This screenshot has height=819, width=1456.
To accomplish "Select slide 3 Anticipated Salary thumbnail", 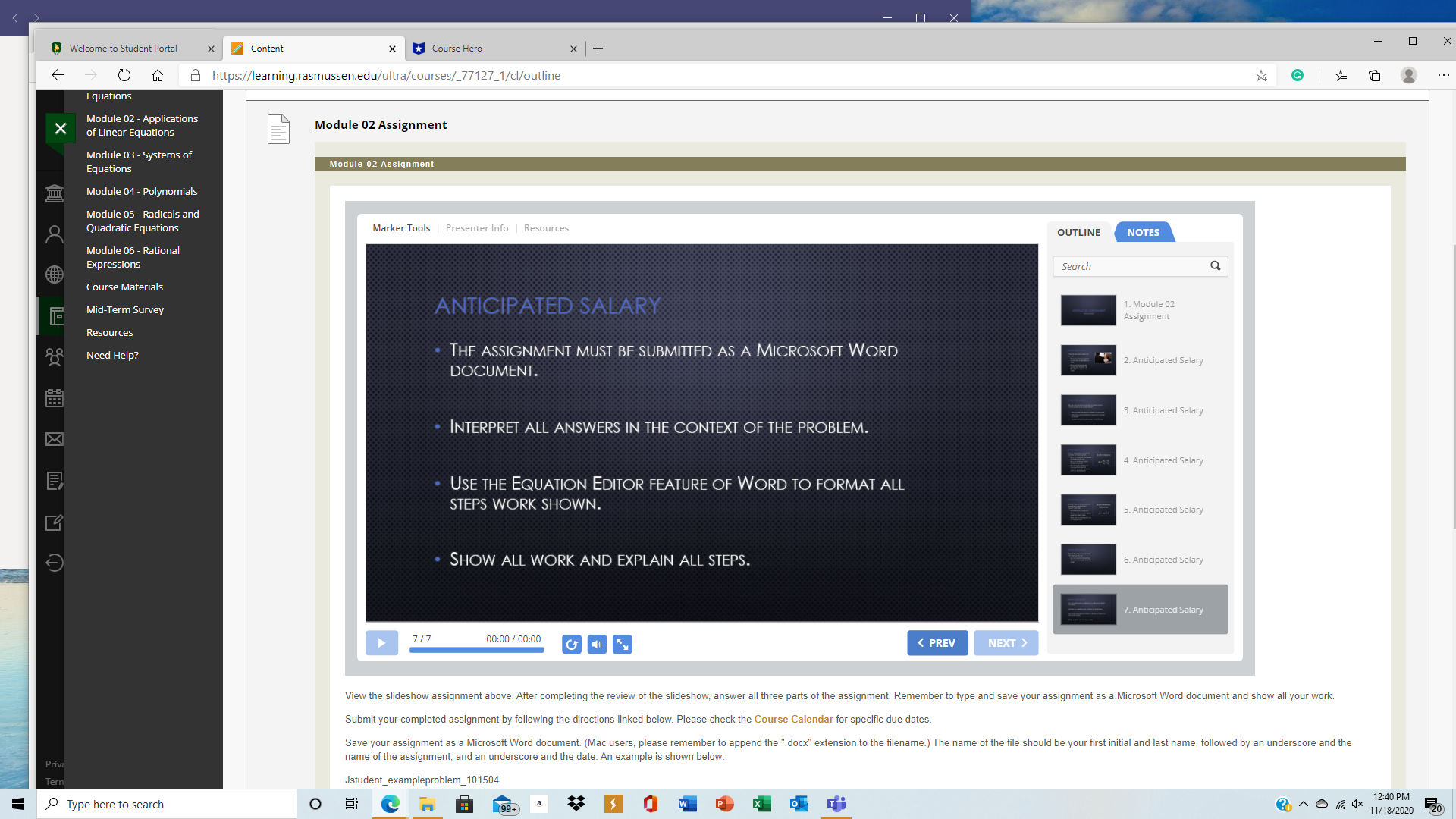I will tap(1087, 409).
